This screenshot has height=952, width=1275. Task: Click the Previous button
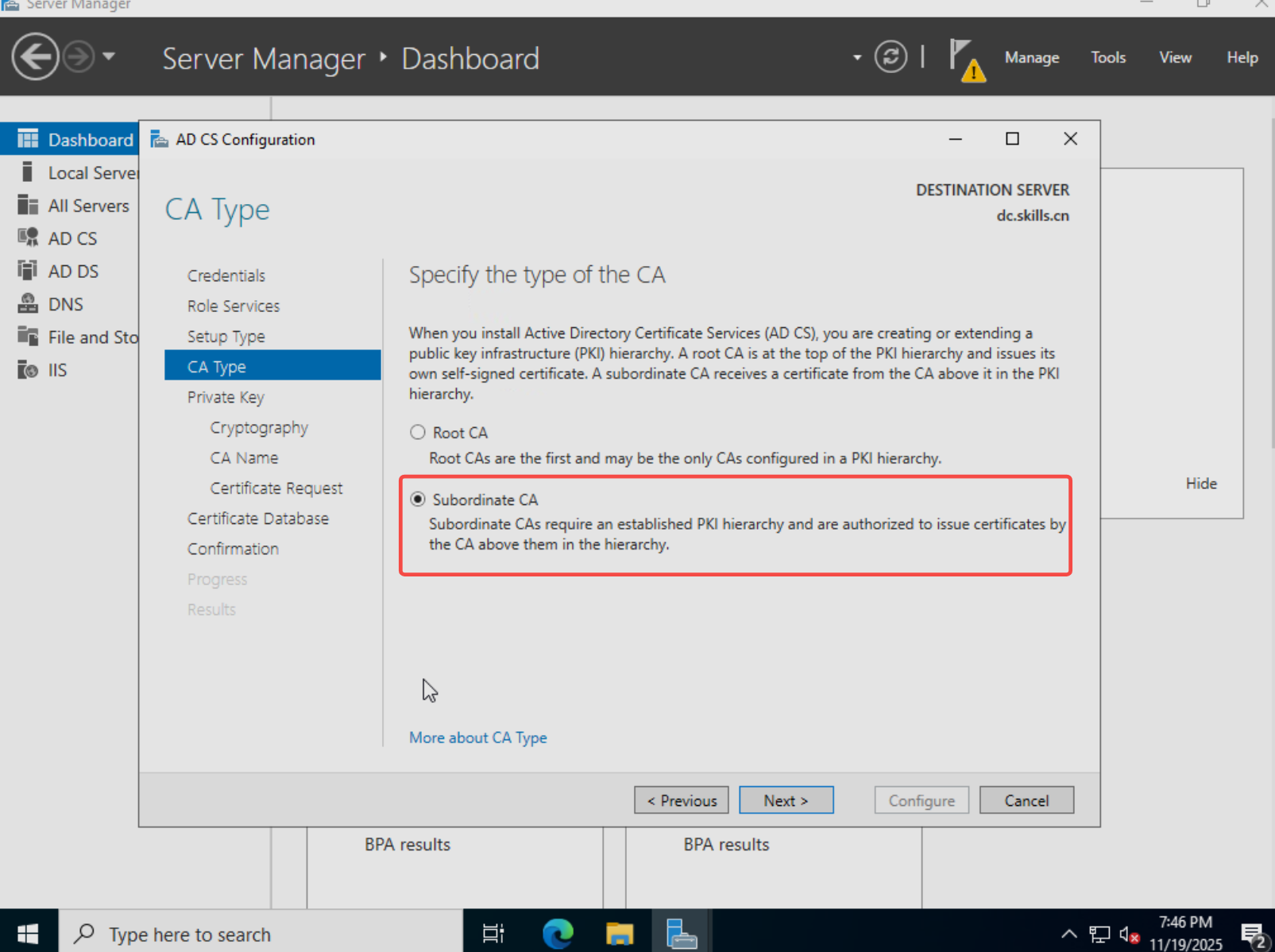[682, 800]
